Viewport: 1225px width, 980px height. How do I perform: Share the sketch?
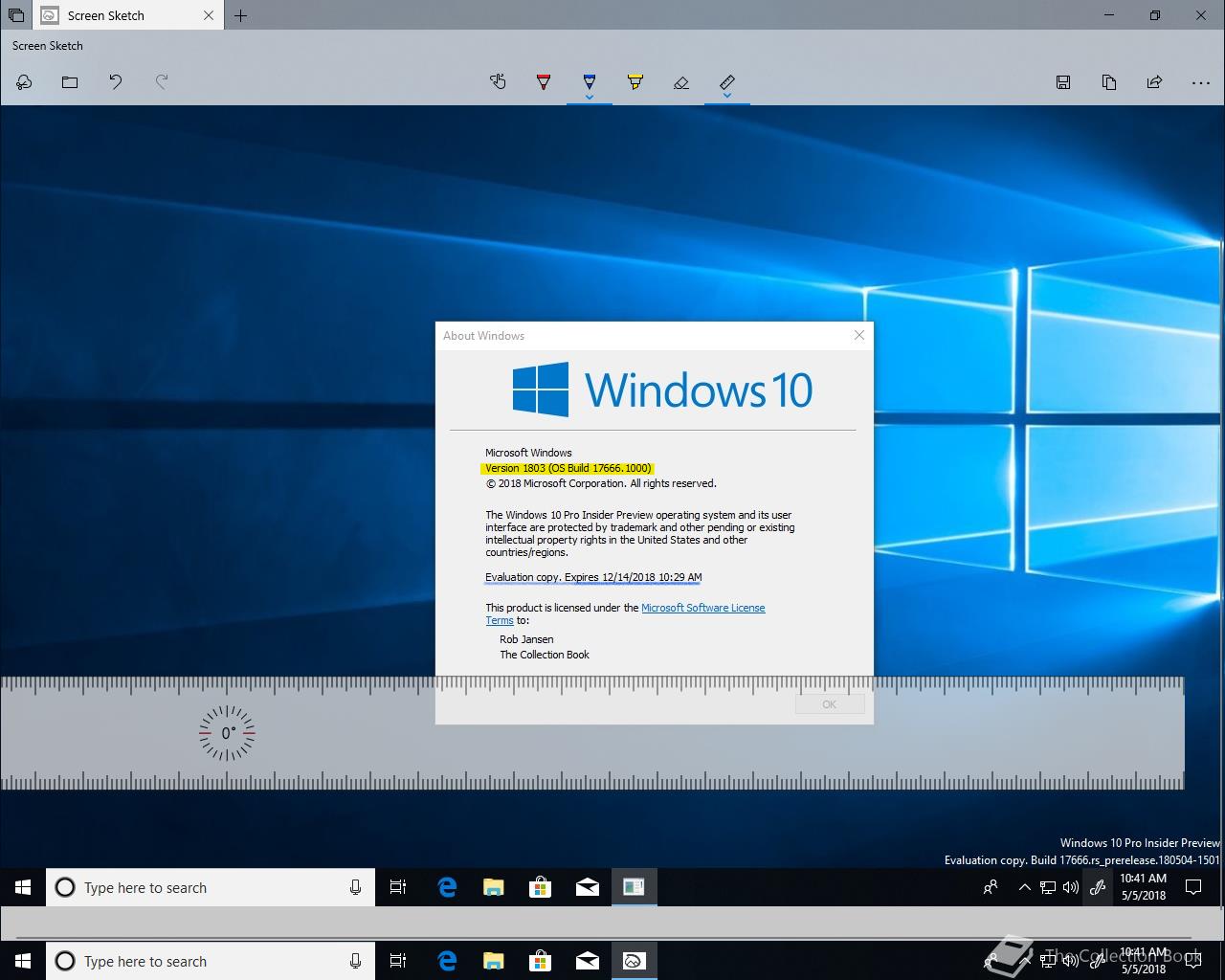1155,82
